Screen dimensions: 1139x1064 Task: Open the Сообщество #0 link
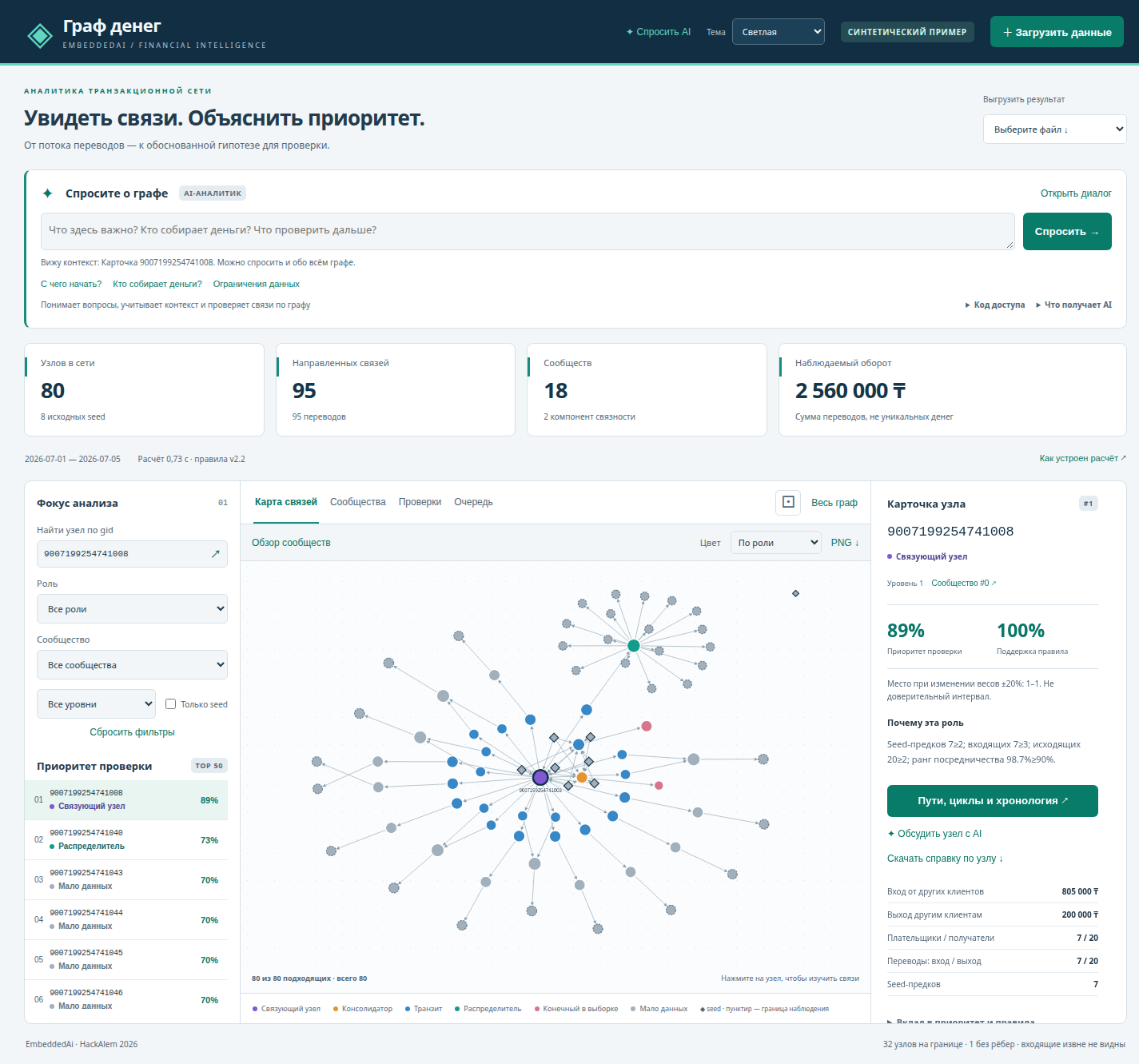964,583
